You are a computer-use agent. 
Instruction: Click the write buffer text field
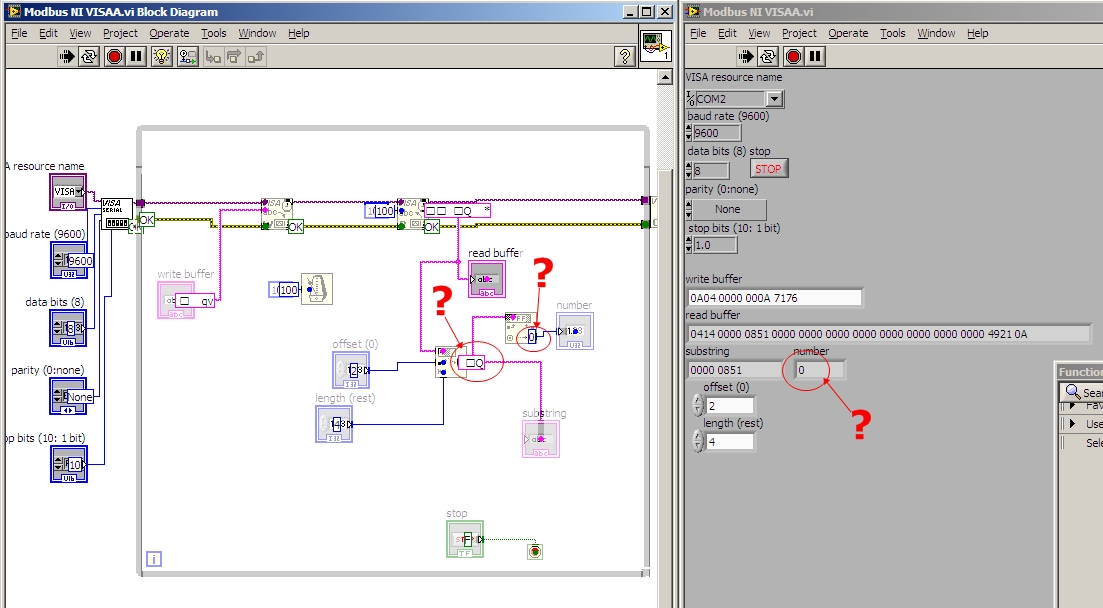click(774, 297)
